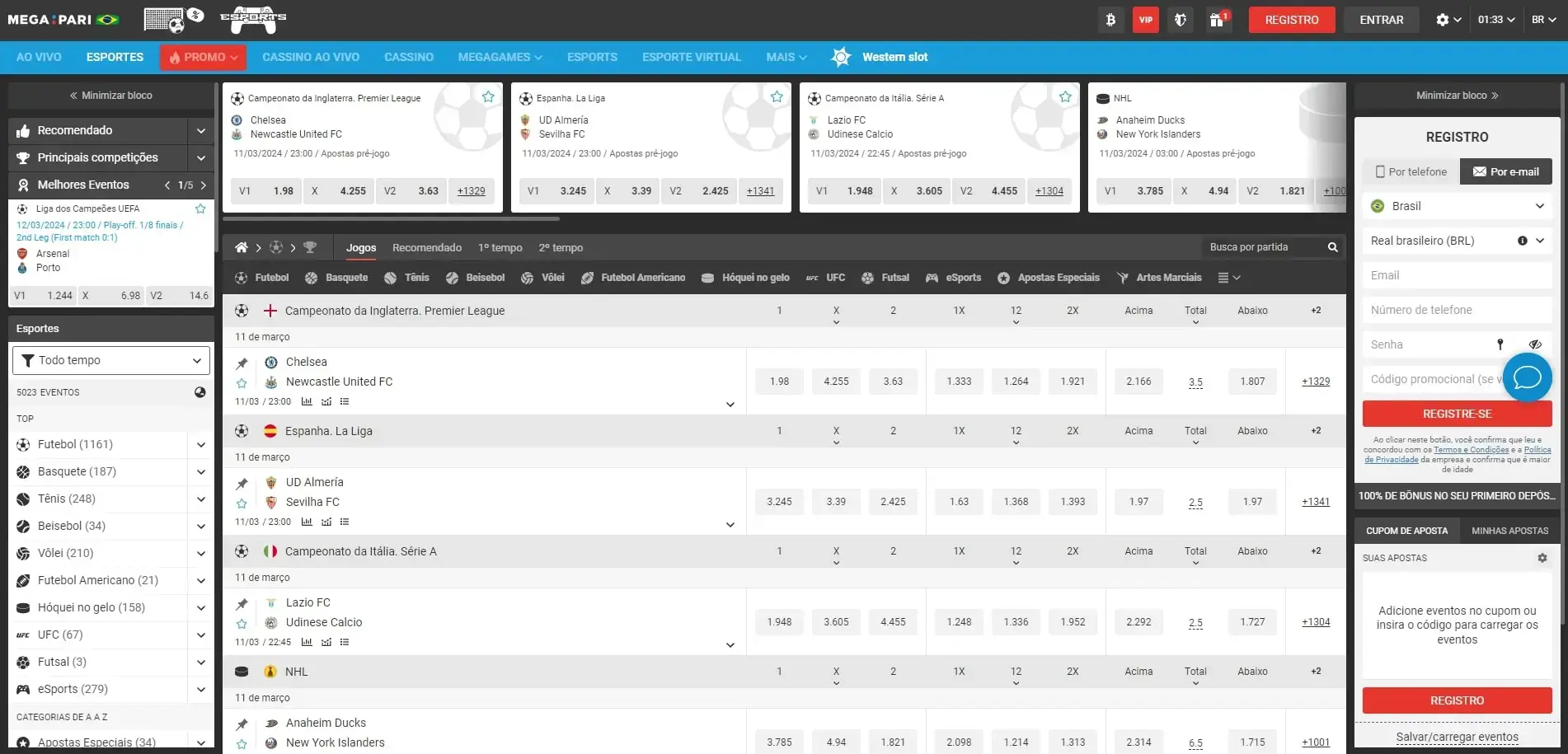Open the Todo tempo time filter dropdown
1568x754 pixels.
click(x=111, y=360)
